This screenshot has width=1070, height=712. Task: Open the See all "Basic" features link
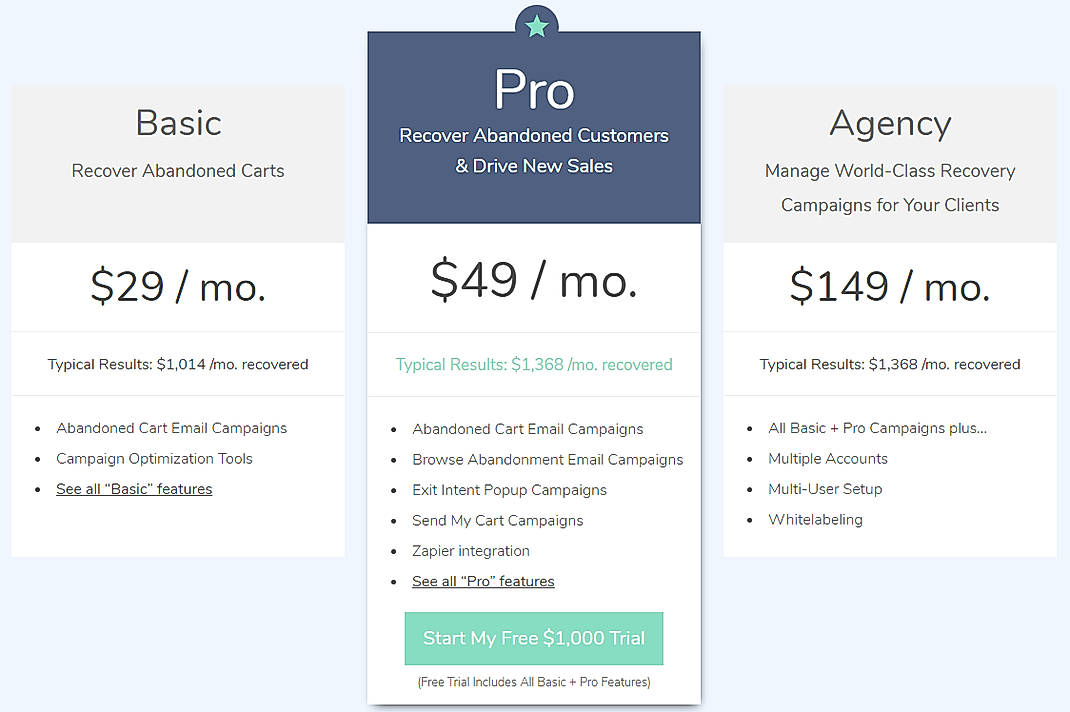pyautogui.click(x=134, y=489)
